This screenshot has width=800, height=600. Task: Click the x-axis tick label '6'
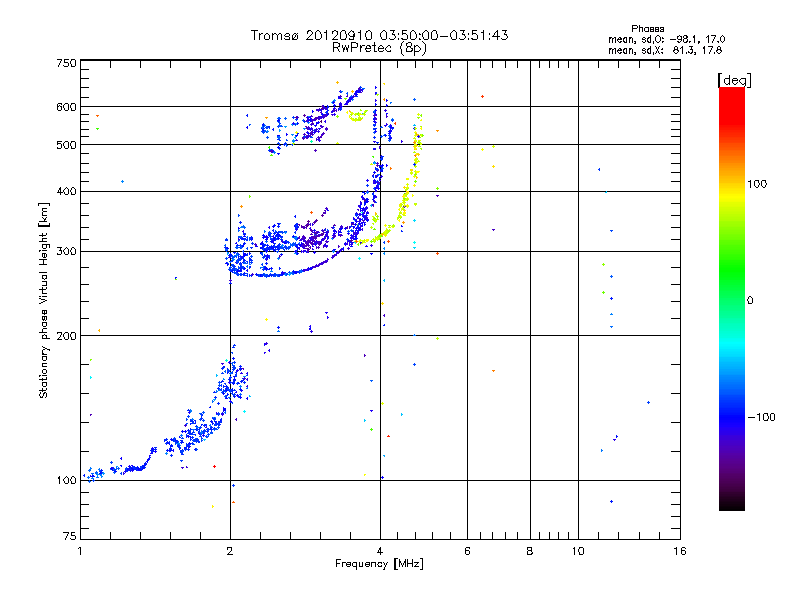[x=467, y=551]
